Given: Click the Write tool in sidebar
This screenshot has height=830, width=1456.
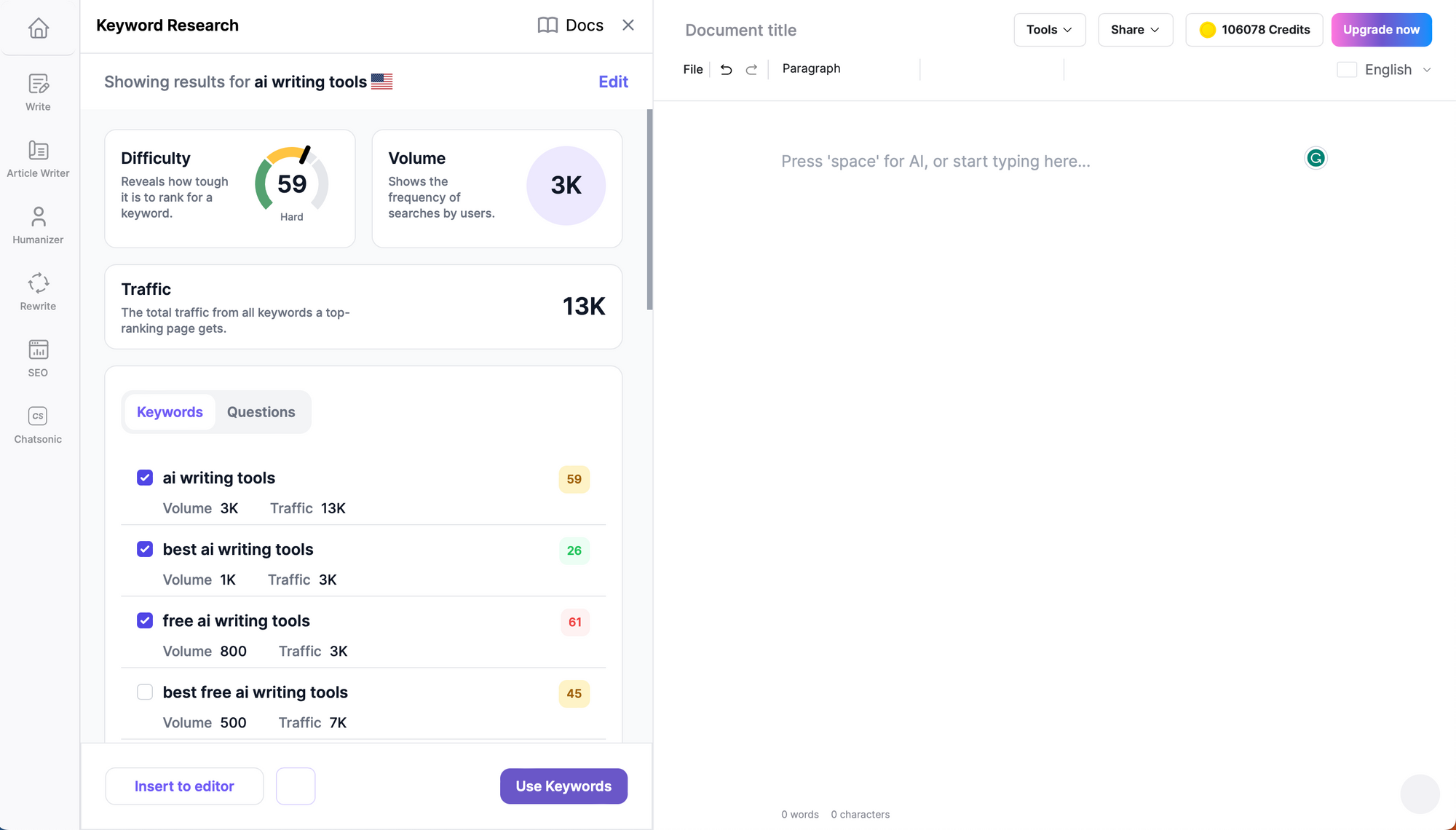Looking at the screenshot, I should tap(39, 92).
